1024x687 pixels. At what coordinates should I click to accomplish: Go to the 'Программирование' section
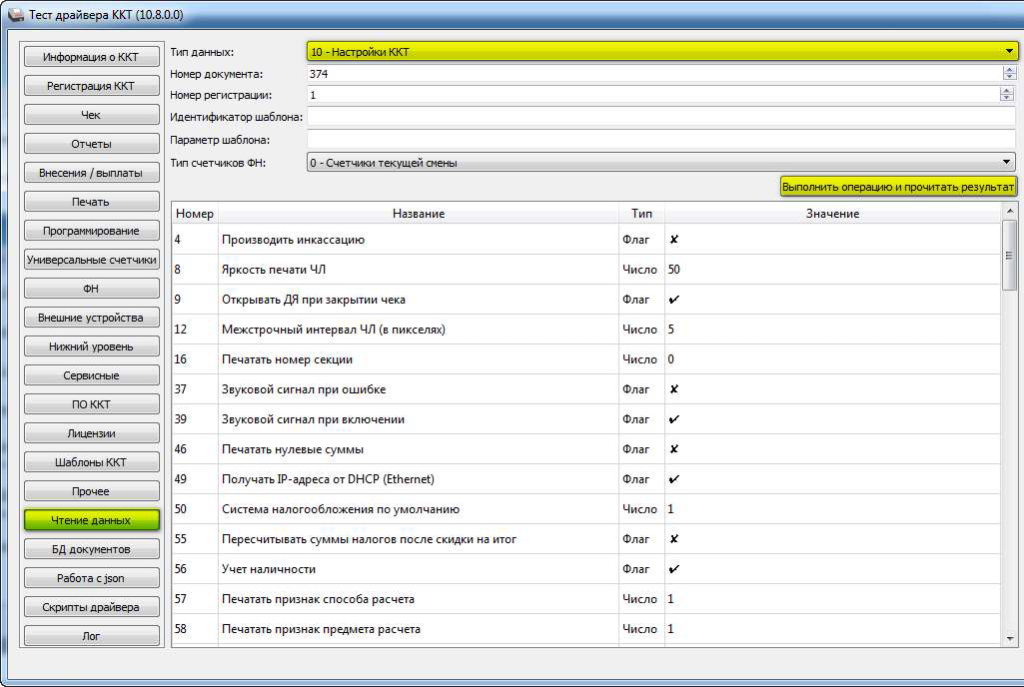point(91,231)
